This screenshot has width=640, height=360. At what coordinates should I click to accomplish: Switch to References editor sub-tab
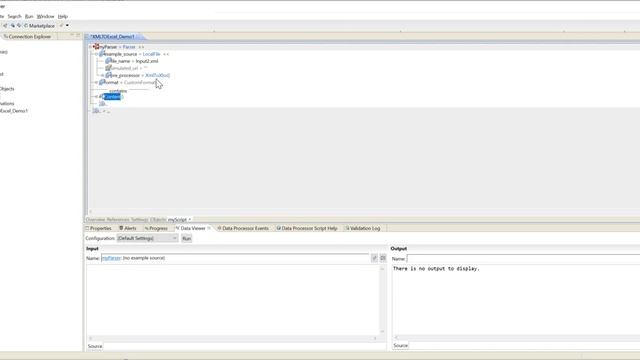[x=118, y=220]
